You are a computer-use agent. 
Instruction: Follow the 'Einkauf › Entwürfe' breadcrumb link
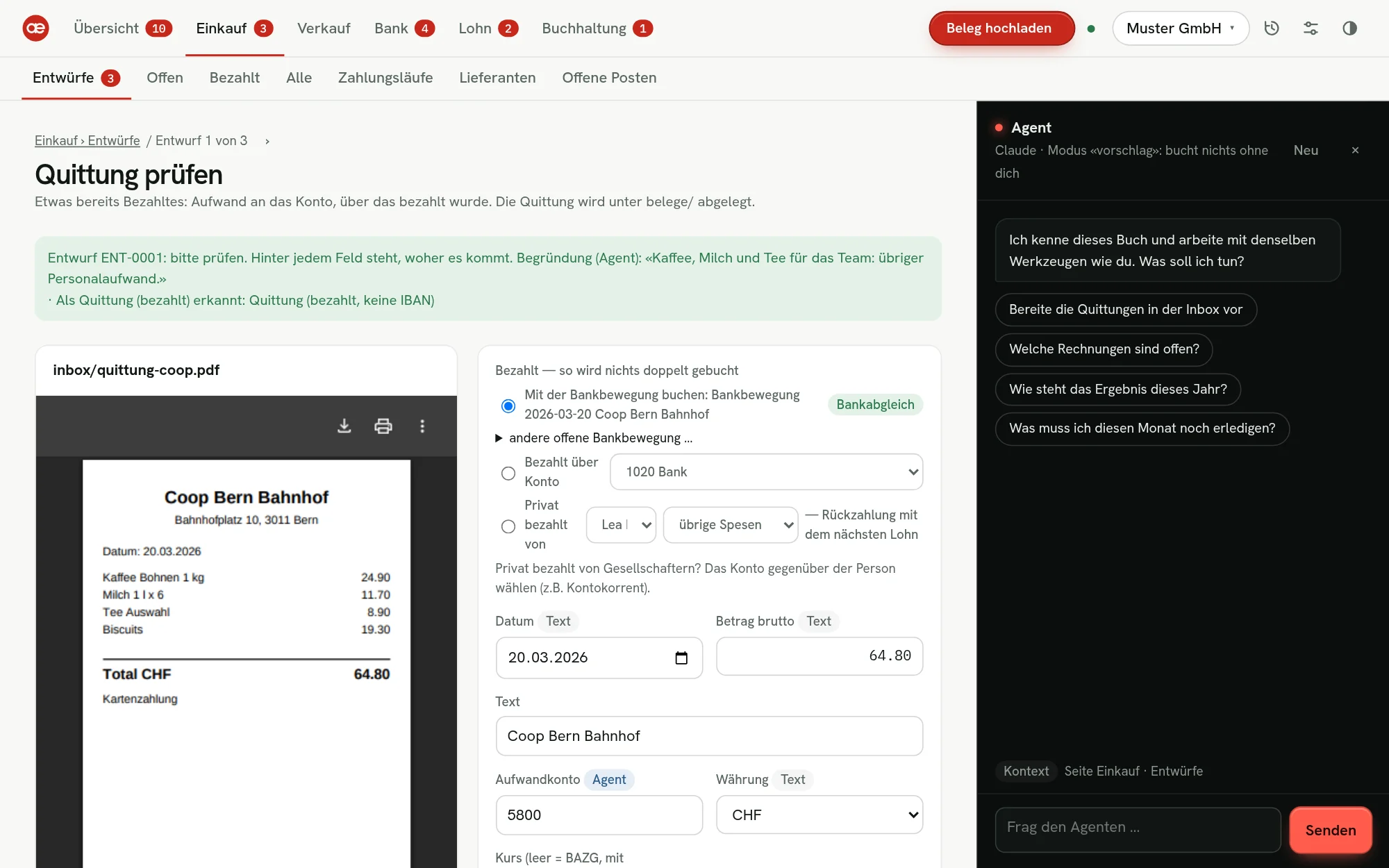[x=88, y=141]
